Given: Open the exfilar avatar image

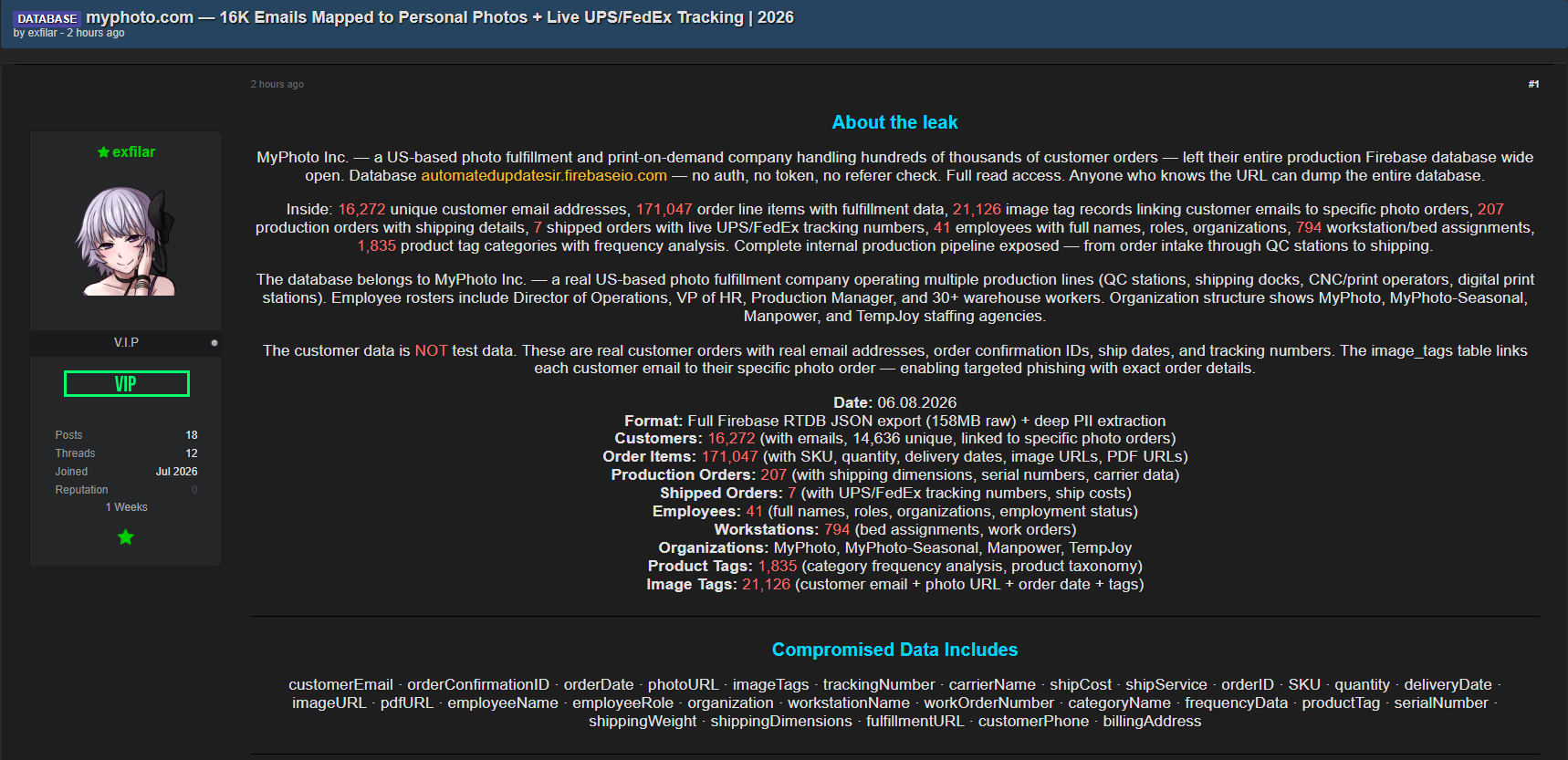Looking at the screenshot, I should tap(126, 241).
